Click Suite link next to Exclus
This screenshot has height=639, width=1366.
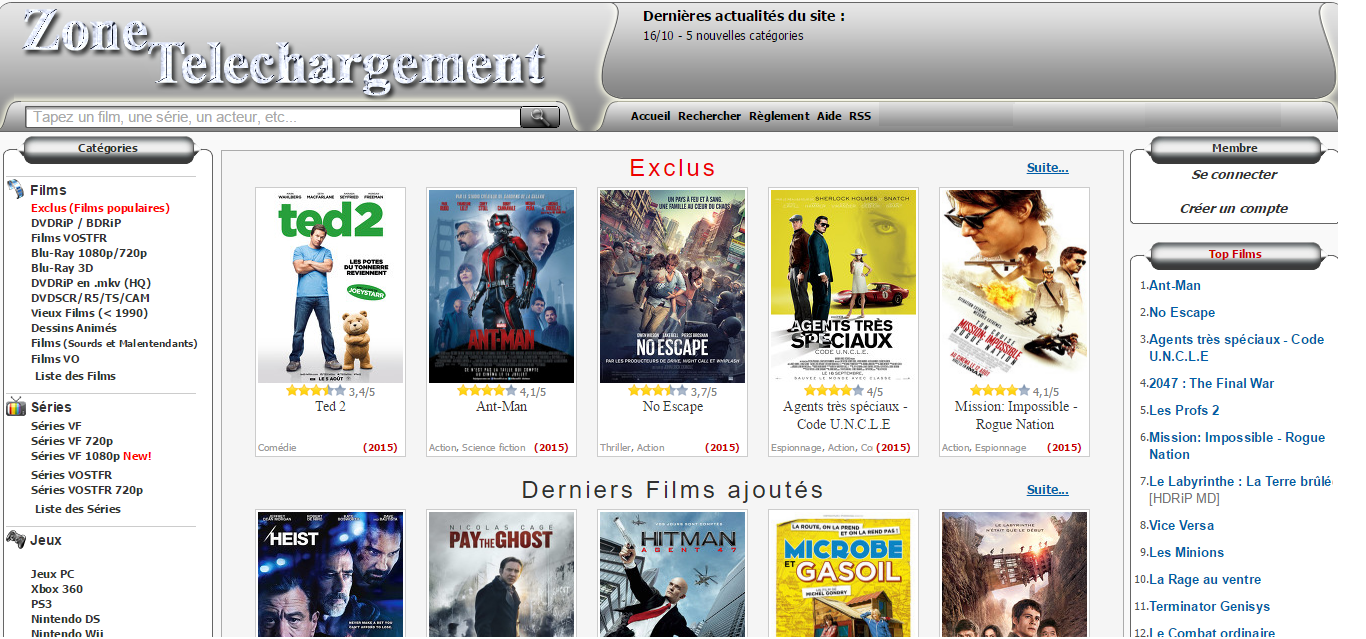coord(1047,168)
